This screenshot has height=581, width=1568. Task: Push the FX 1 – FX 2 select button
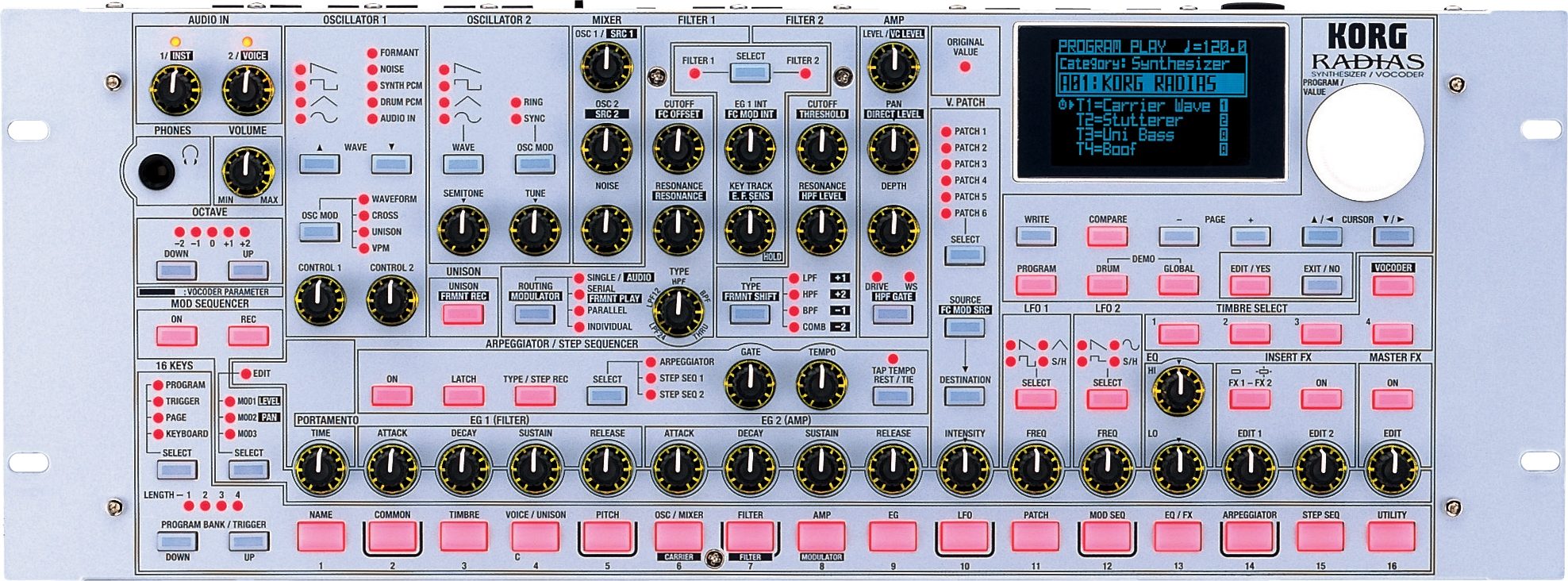[1251, 399]
